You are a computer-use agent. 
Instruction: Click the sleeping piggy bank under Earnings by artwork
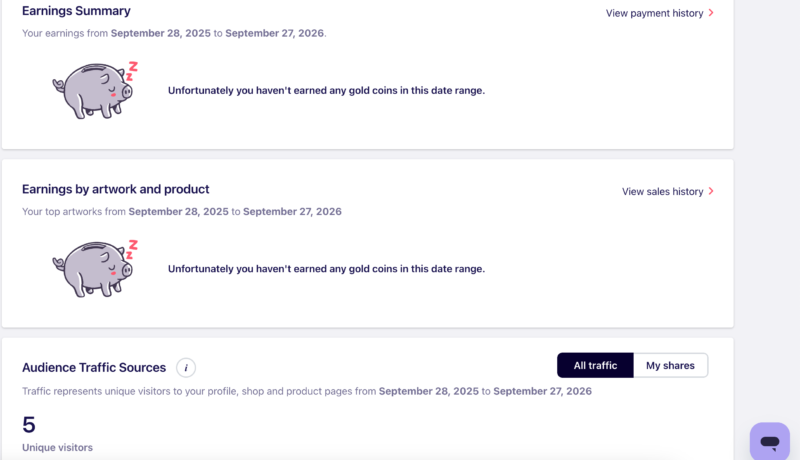95,269
